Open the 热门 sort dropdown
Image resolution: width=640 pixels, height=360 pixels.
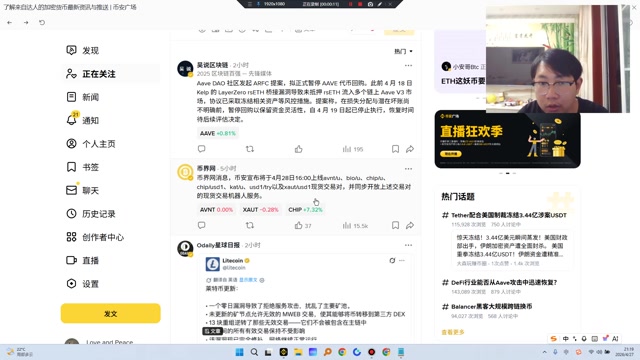403,51
